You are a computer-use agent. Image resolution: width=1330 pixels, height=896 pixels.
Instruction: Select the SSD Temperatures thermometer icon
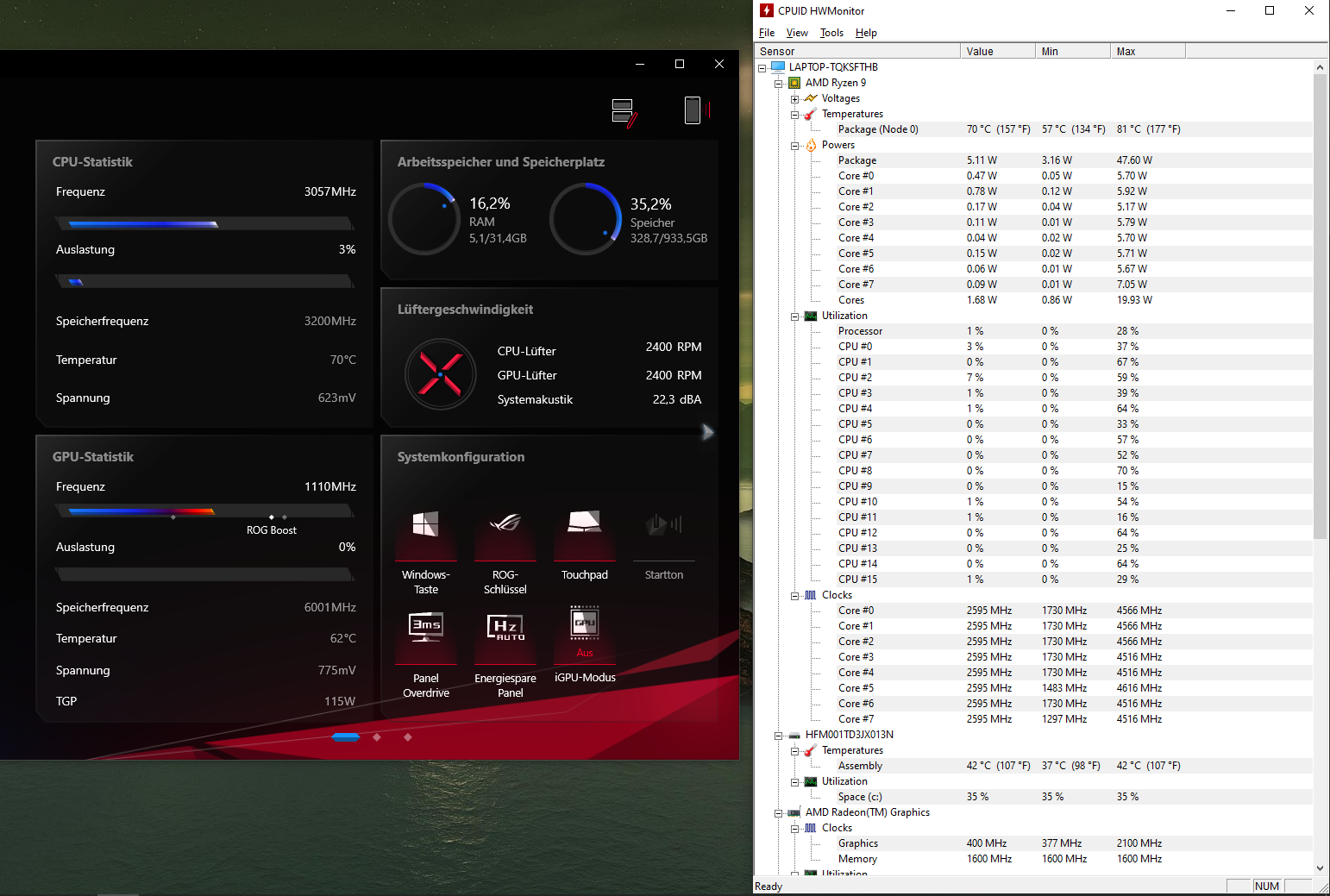[811, 750]
